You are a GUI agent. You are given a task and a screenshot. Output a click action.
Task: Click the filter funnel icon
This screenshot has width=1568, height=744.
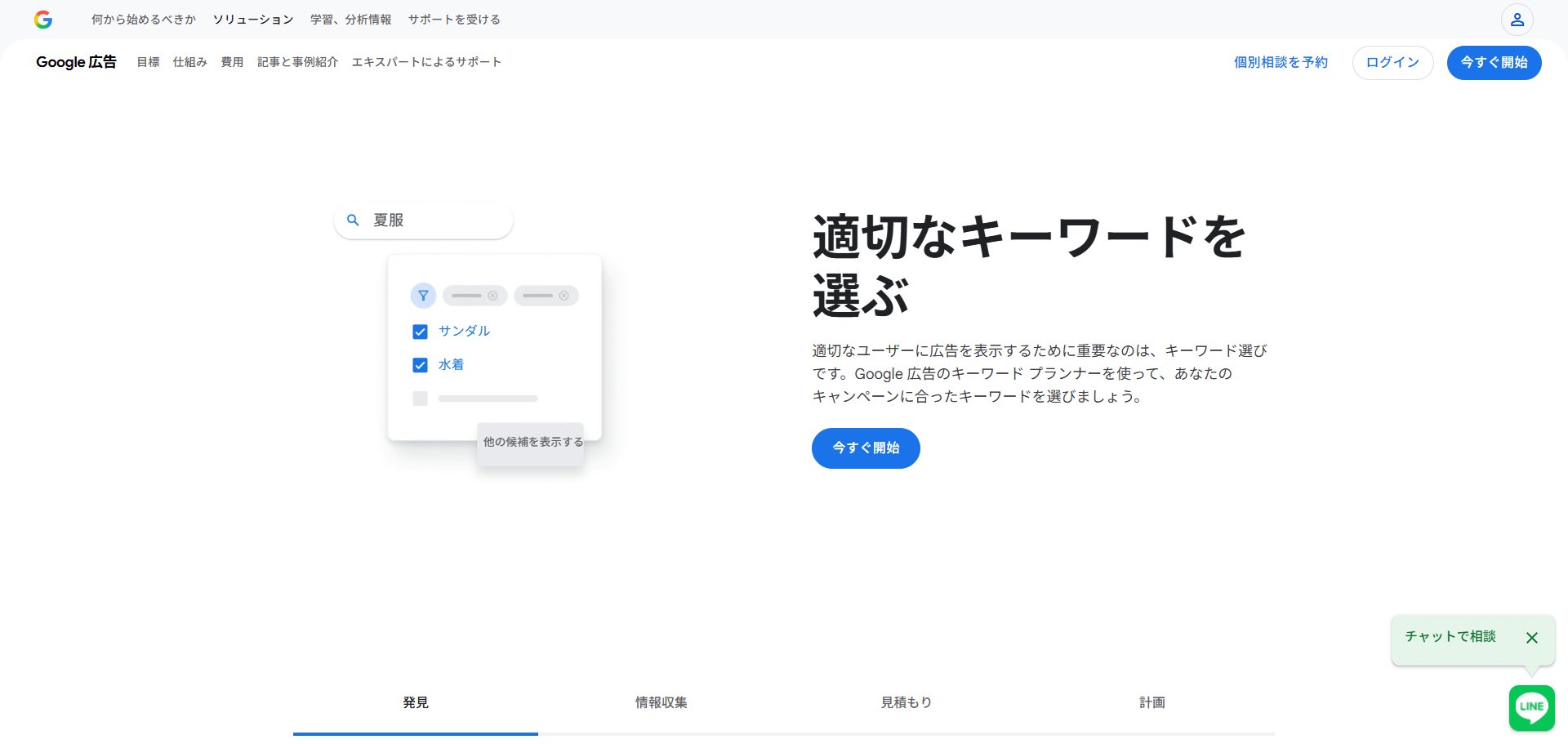pos(423,296)
